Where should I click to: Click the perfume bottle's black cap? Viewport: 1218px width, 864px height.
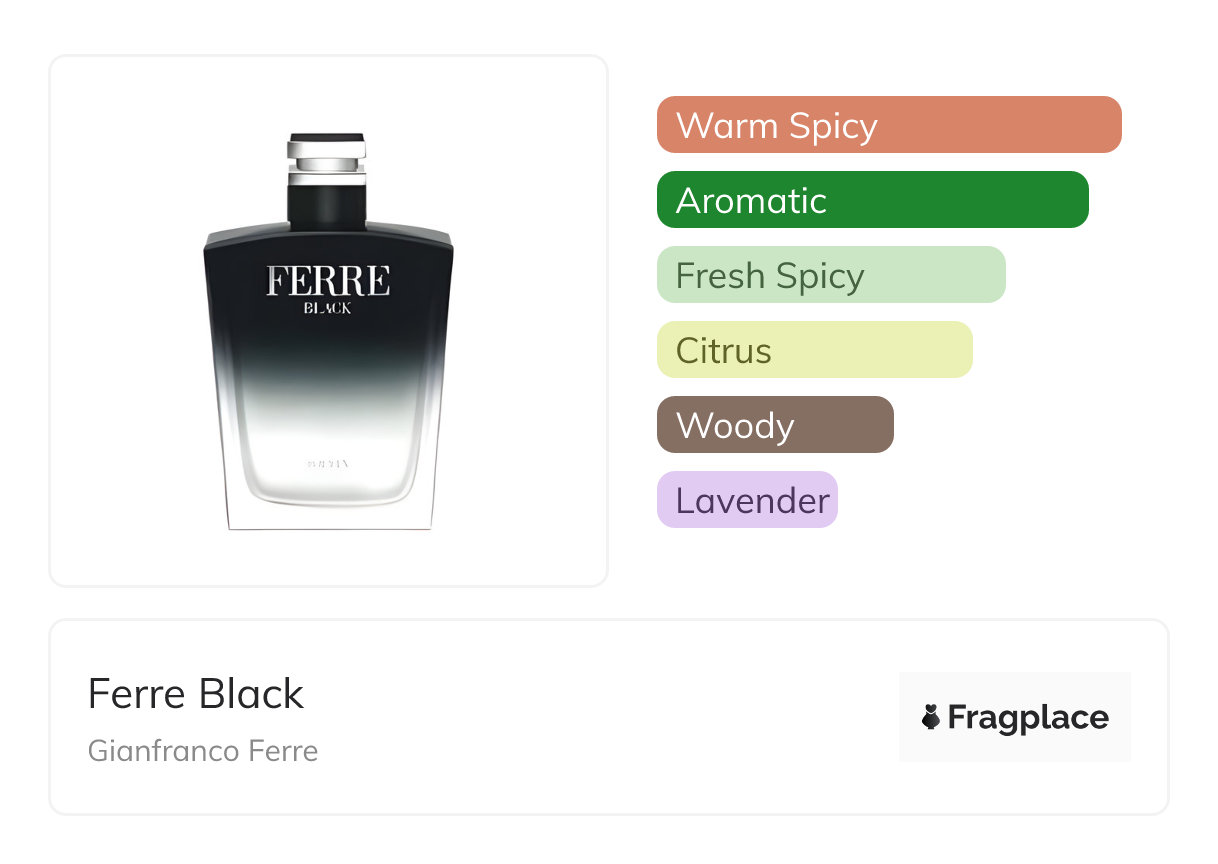[x=327, y=139]
